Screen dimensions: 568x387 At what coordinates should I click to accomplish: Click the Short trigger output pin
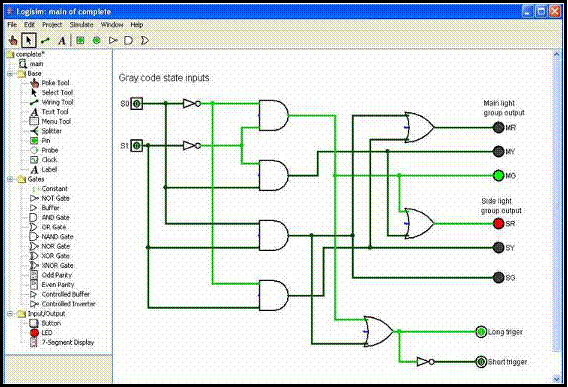[x=481, y=362]
